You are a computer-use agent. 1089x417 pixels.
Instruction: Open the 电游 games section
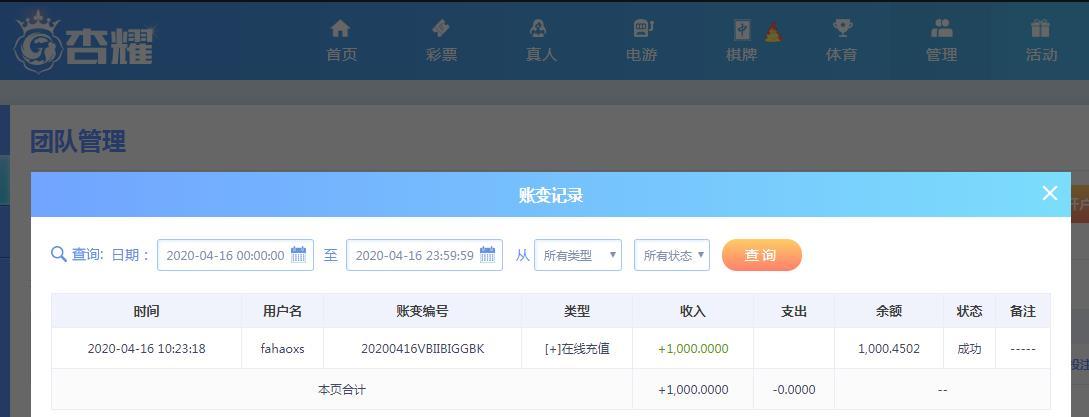tap(642, 54)
